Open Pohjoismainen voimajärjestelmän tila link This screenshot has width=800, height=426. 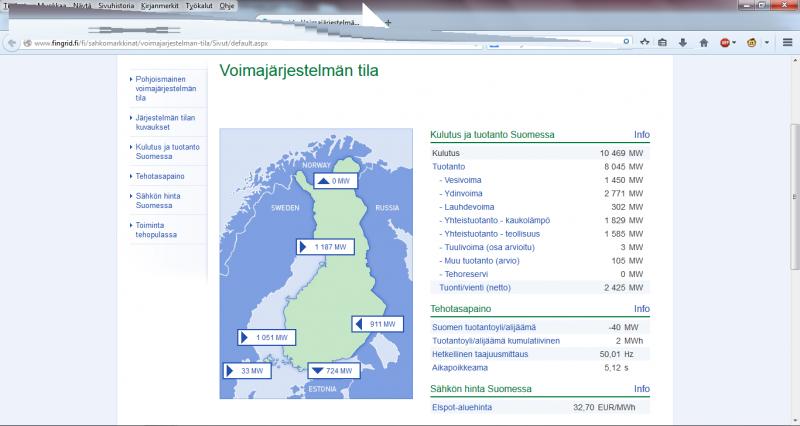165,88
